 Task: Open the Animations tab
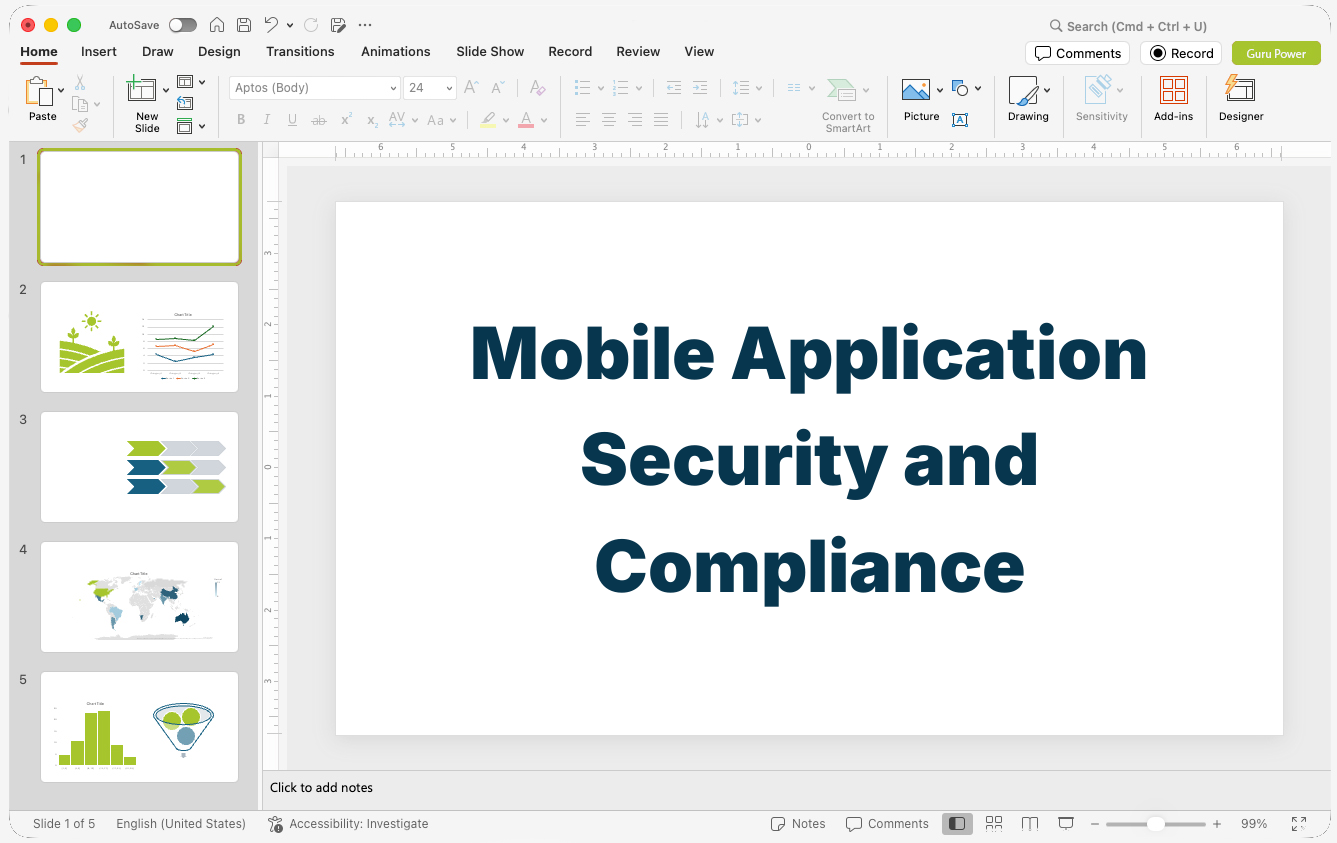396,52
